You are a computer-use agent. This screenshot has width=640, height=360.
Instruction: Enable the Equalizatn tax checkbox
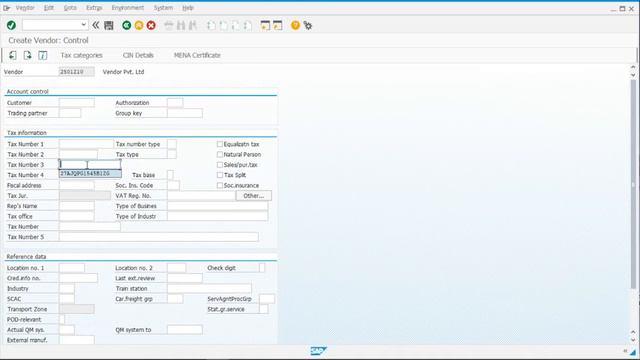(220, 144)
